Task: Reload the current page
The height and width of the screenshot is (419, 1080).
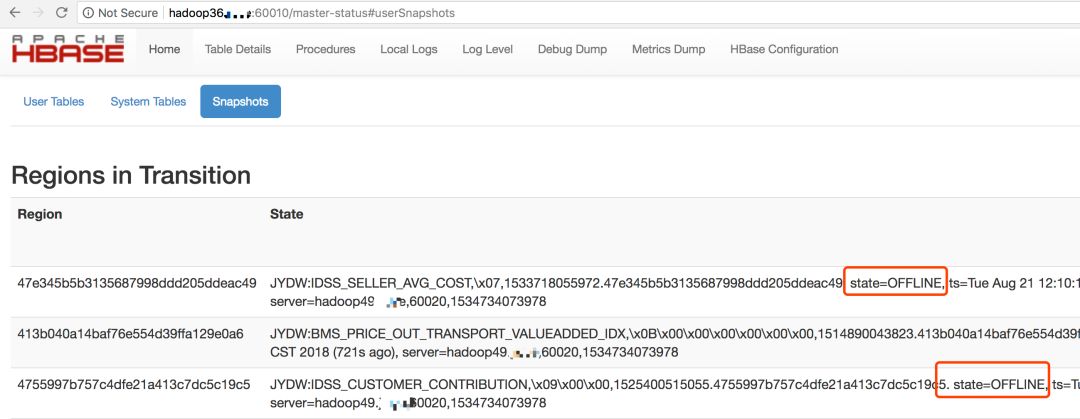Action: pos(61,13)
